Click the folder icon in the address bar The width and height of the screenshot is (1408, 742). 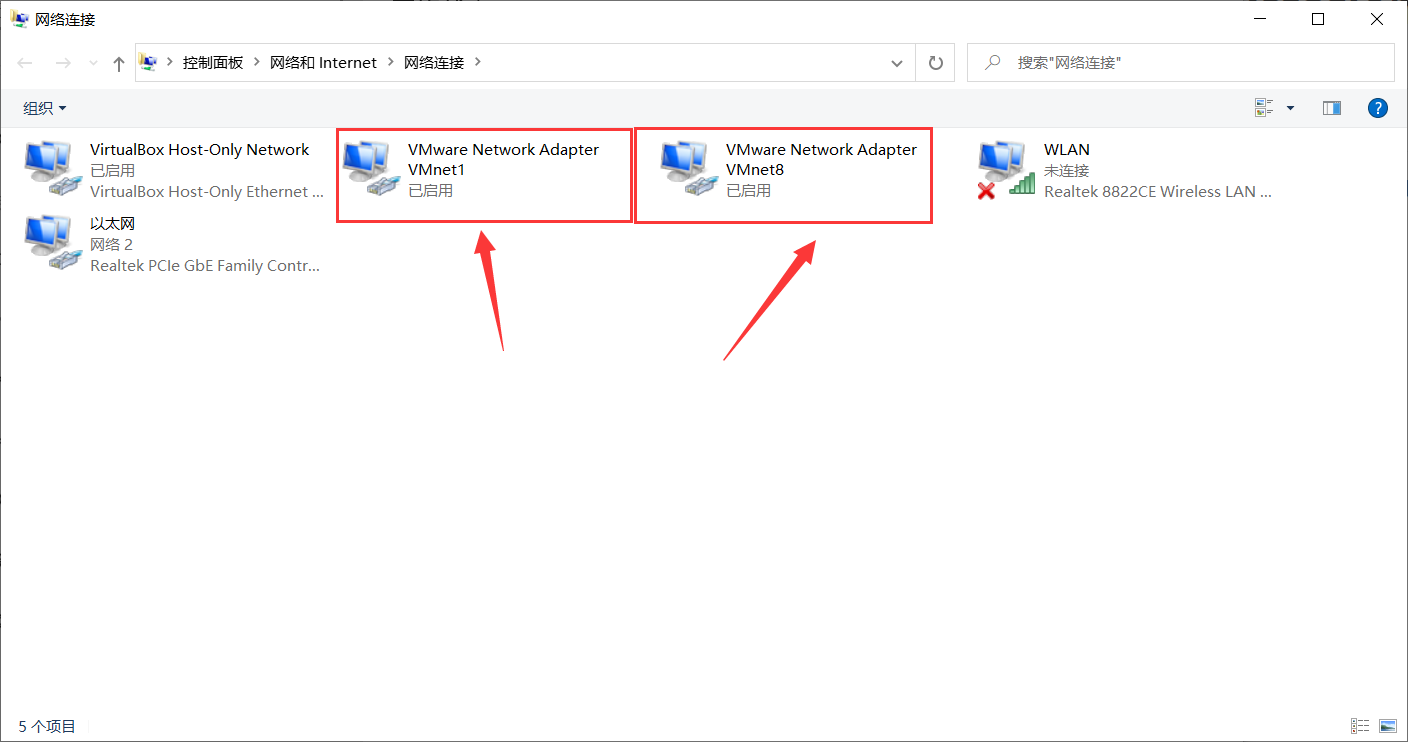click(x=148, y=62)
